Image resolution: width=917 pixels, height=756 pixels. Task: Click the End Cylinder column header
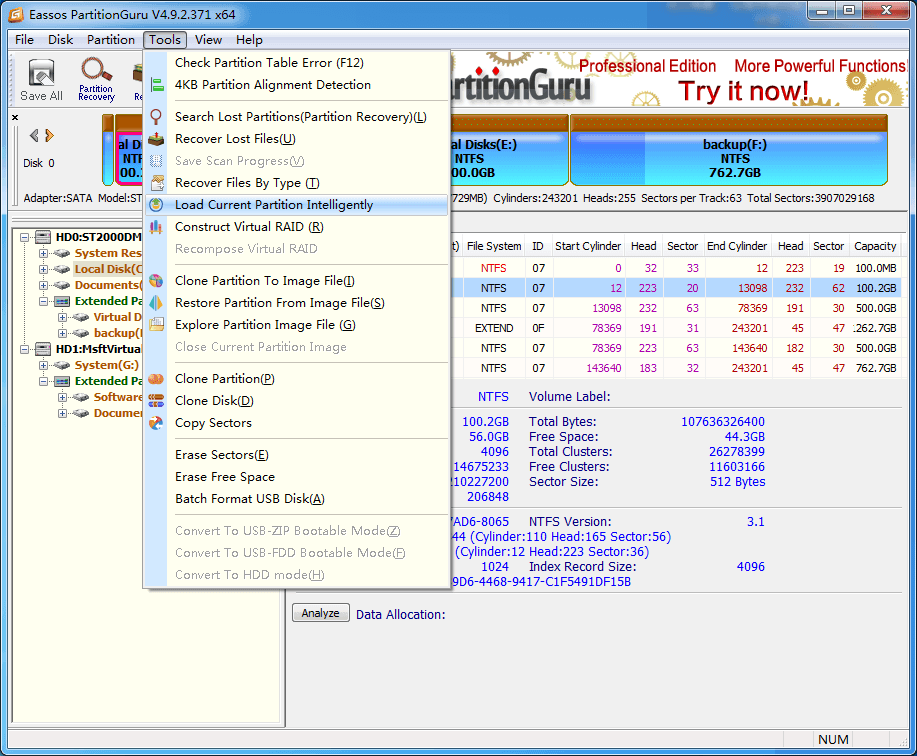click(x=737, y=246)
